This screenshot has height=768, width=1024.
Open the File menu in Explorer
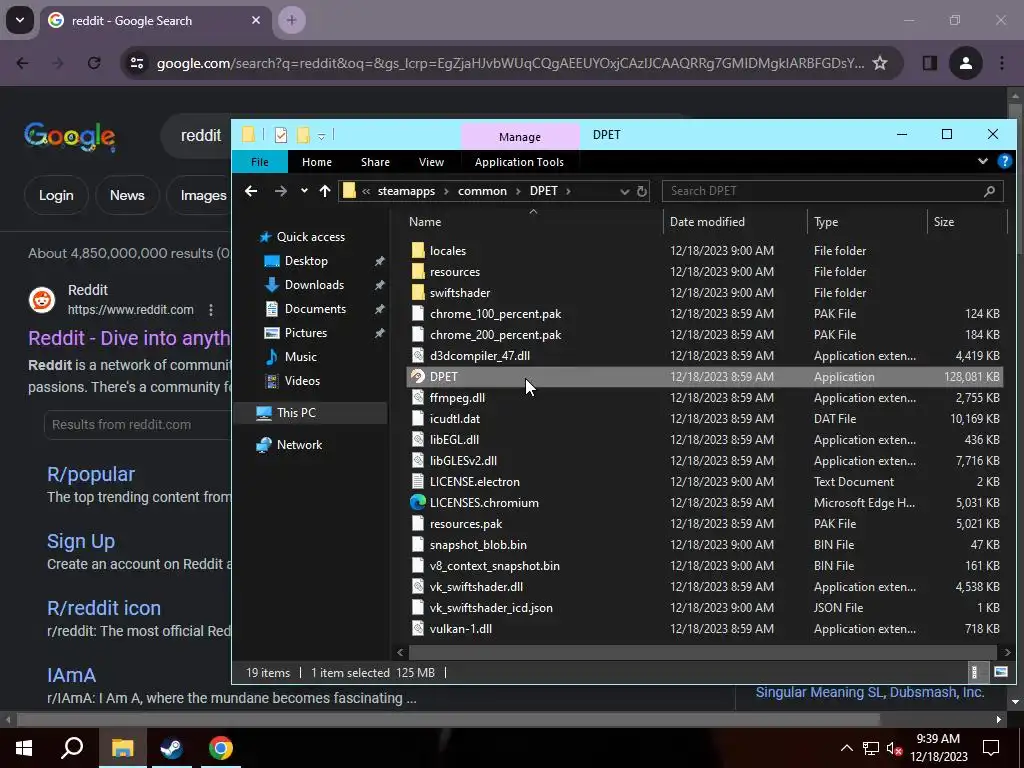click(260, 162)
